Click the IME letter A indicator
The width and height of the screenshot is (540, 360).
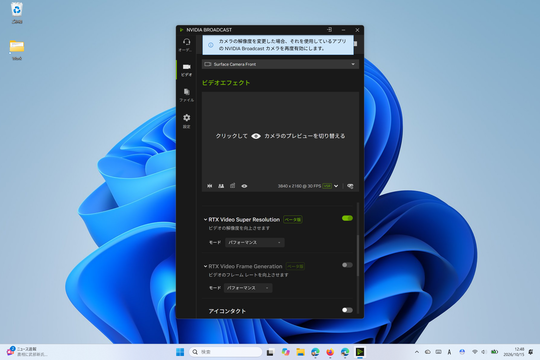449,352
